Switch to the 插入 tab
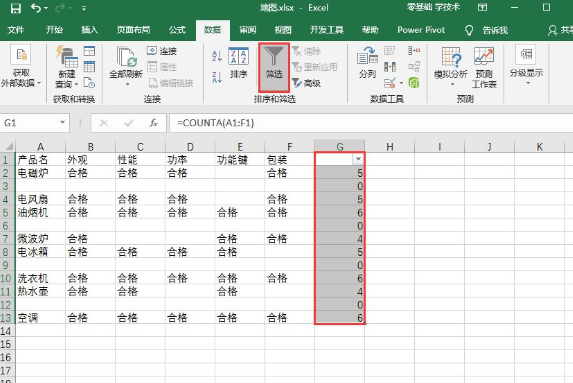The image size is (573, 383). click(90, 30)
